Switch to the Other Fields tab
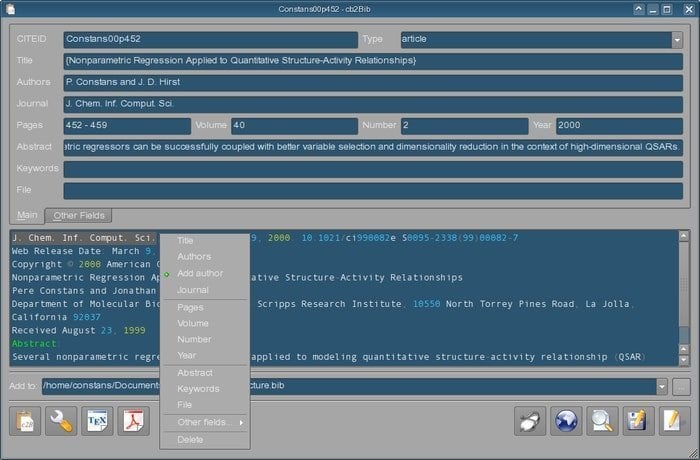700x460 pixels. coord(79,216)
